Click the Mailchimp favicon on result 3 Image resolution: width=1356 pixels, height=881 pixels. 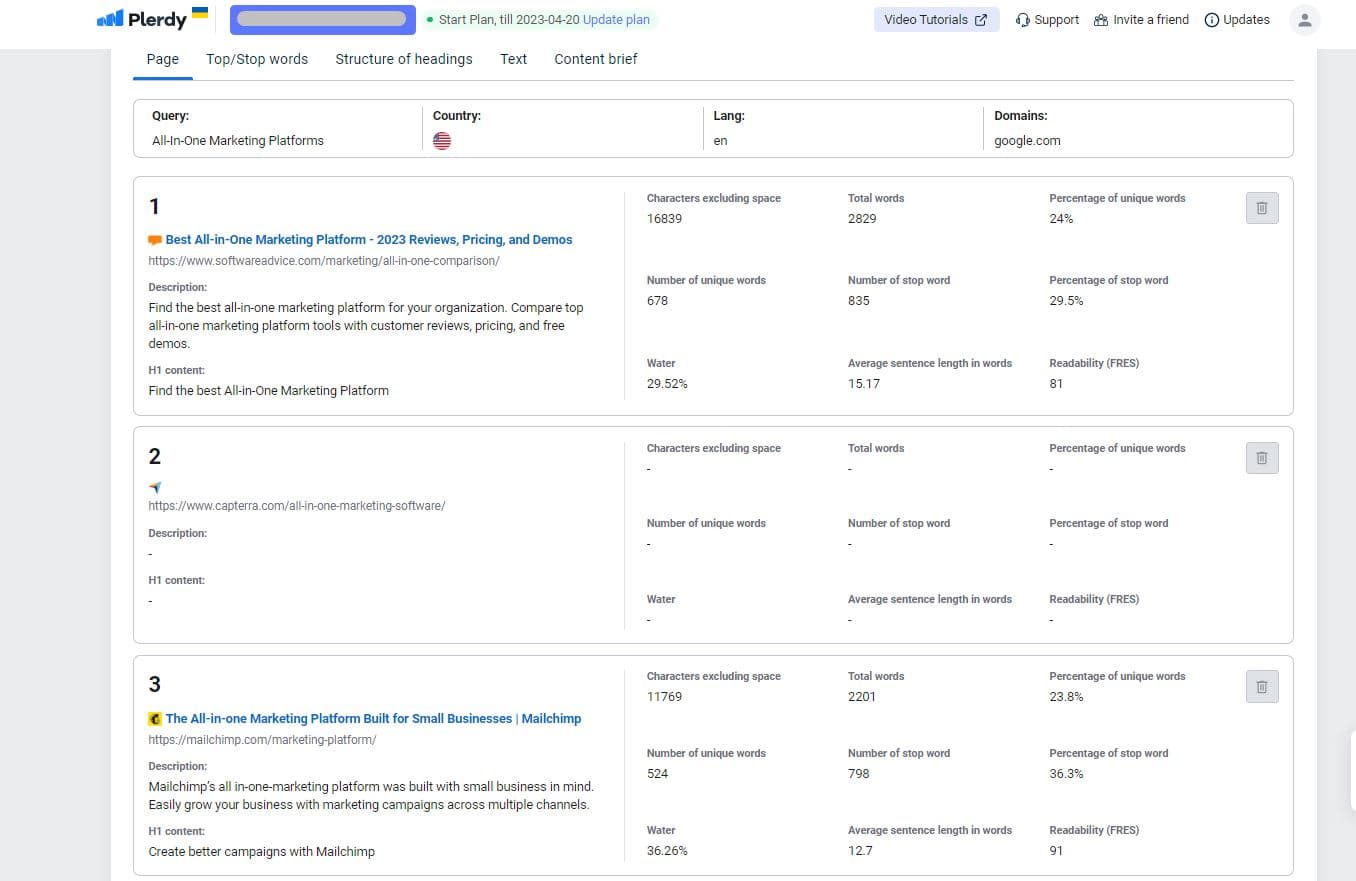coord(156,718)
